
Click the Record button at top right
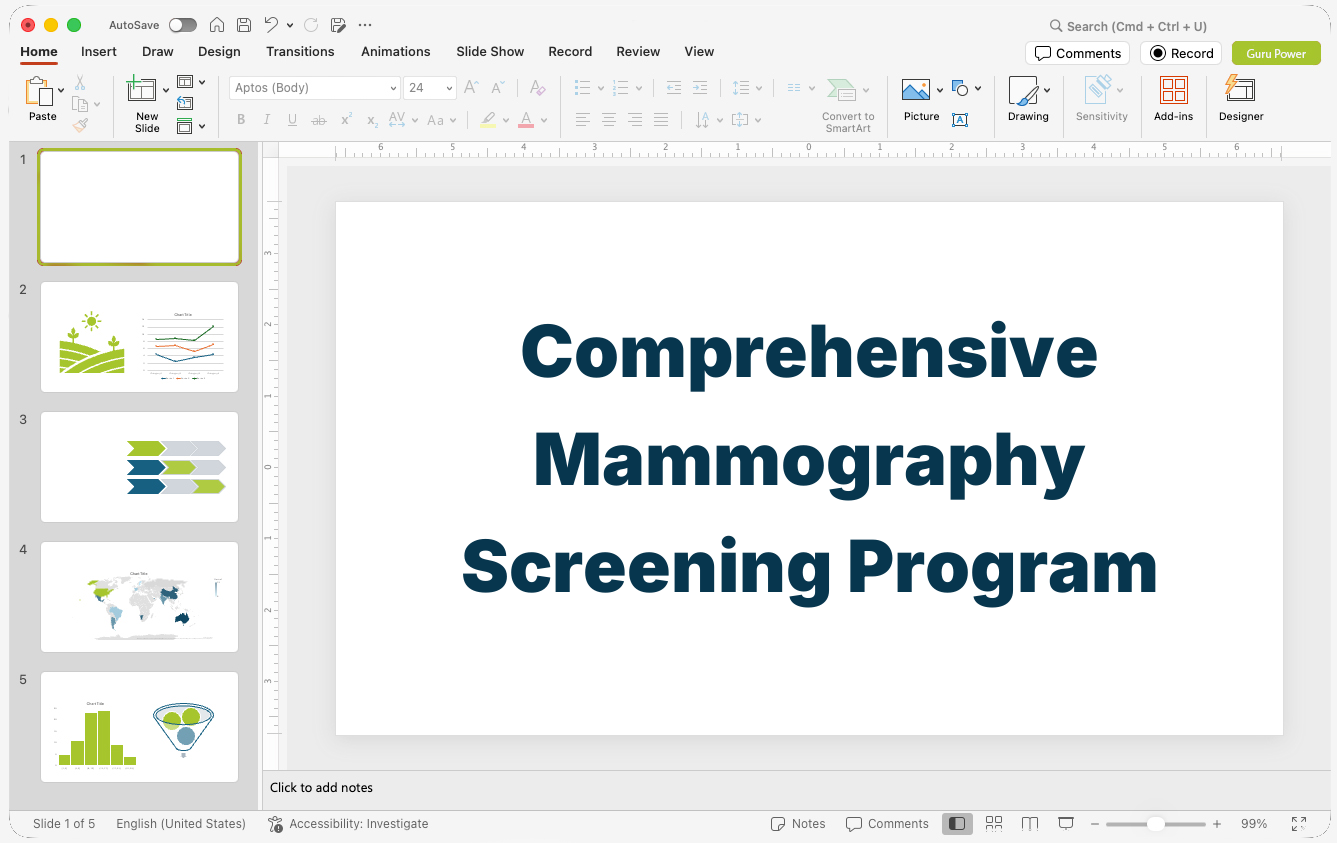coord(1182,53)
